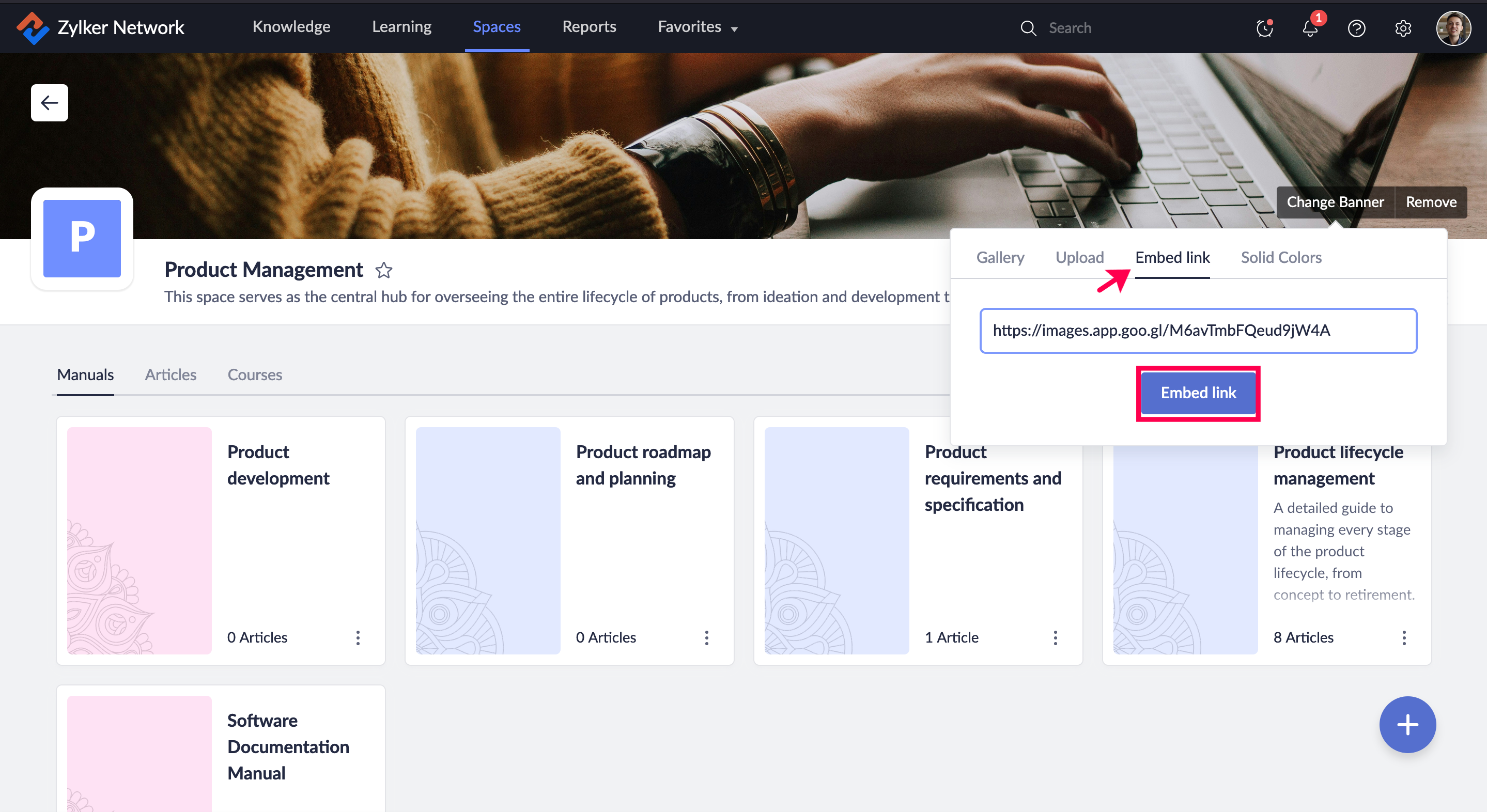This screenshot has height=812, width=1487.
Task: Open Product requirements and specification title
Action: [993, 478]
